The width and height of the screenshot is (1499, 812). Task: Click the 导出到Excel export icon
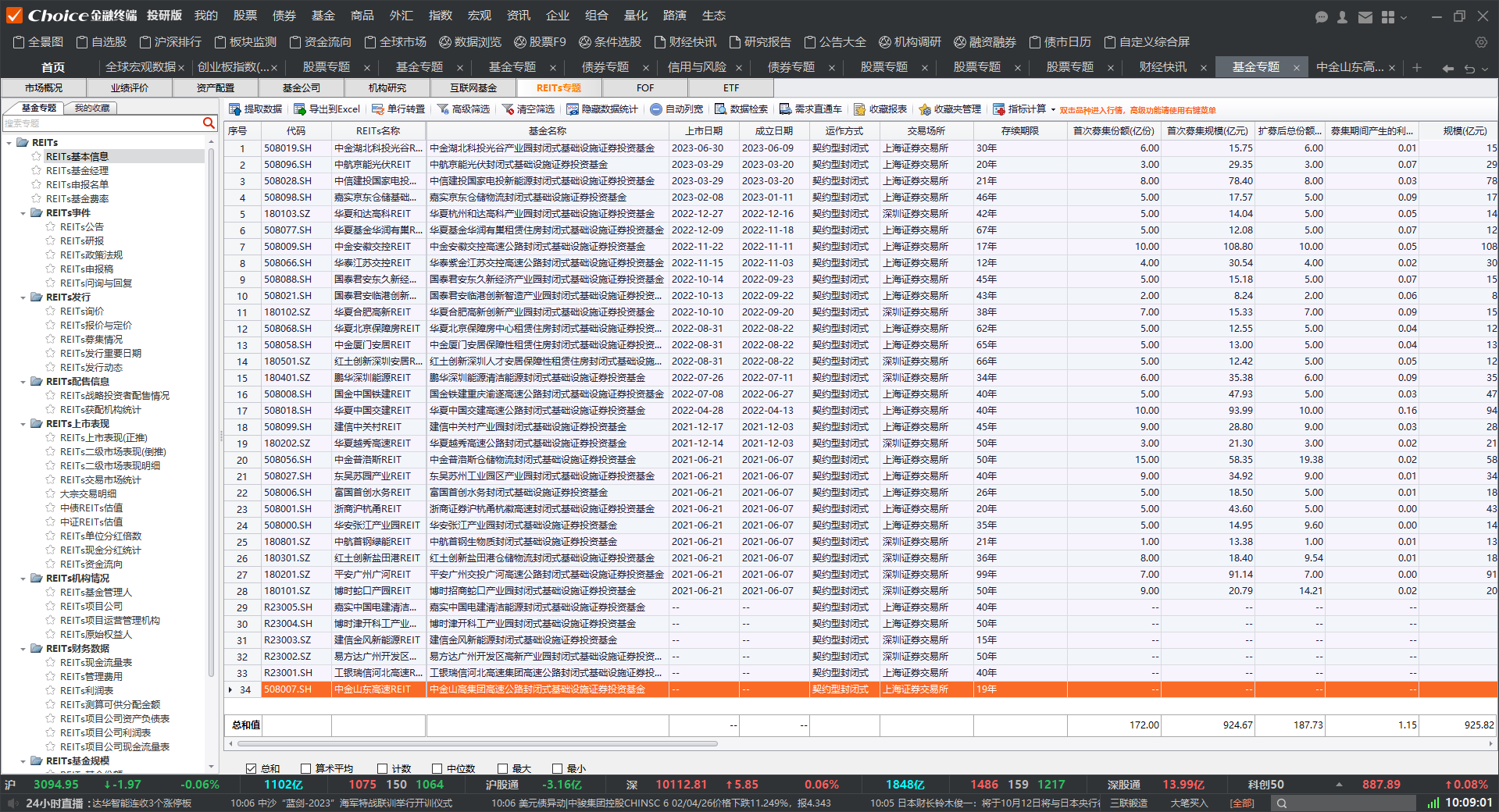[x=300, y=109]
